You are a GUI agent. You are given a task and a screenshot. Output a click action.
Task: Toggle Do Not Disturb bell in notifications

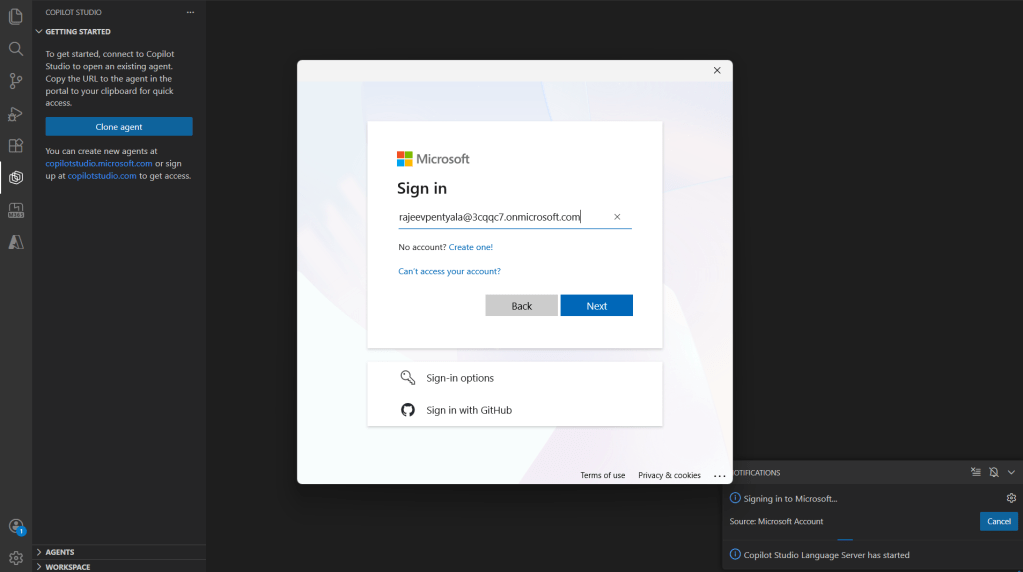994,472
